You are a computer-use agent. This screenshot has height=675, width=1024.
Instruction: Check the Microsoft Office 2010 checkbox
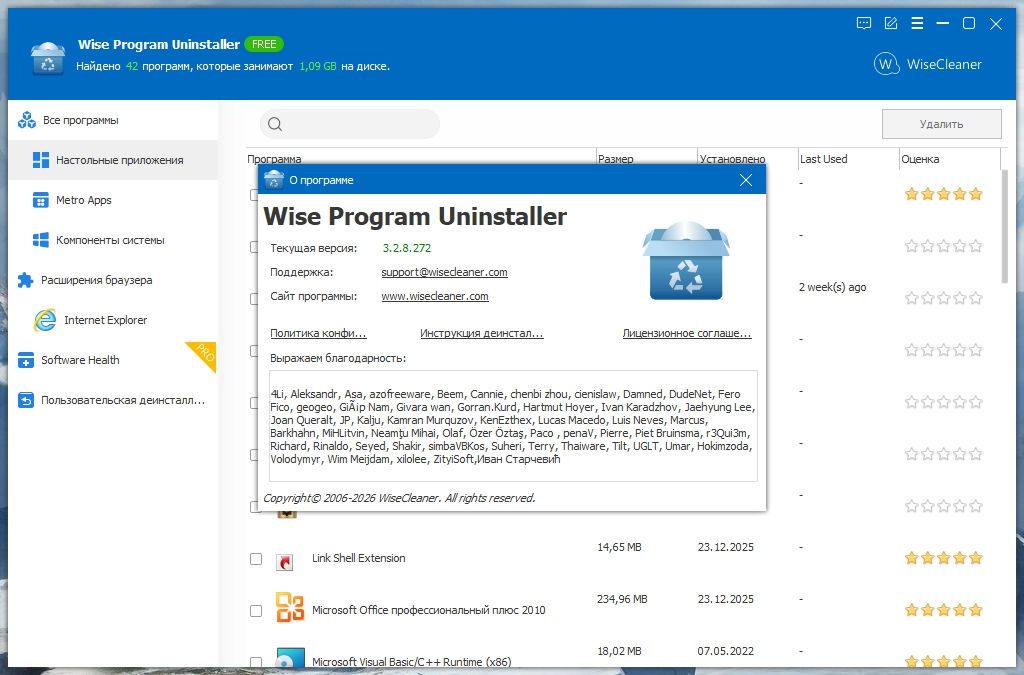[256, 611]
